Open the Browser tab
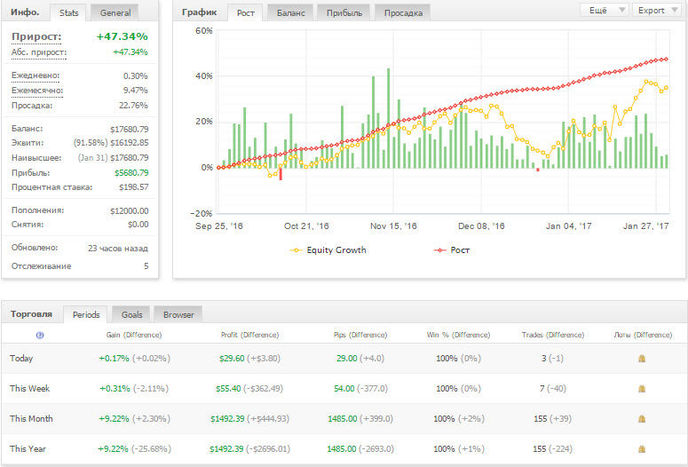 (178, 315)
